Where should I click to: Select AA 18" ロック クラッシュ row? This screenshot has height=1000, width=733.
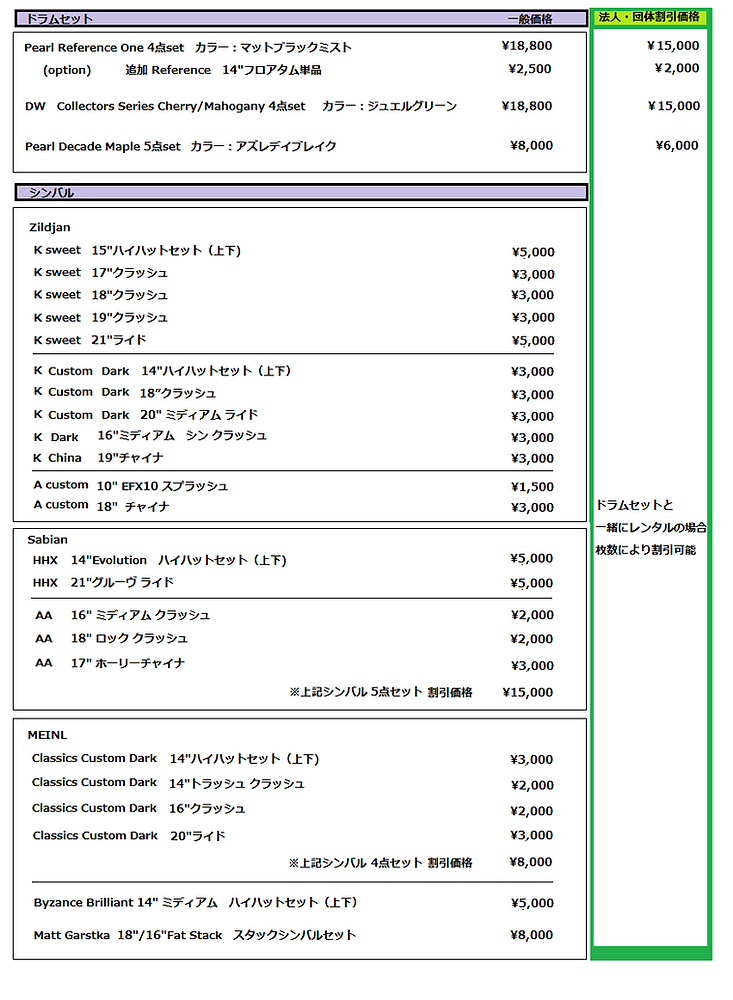[x=111, y=638]
